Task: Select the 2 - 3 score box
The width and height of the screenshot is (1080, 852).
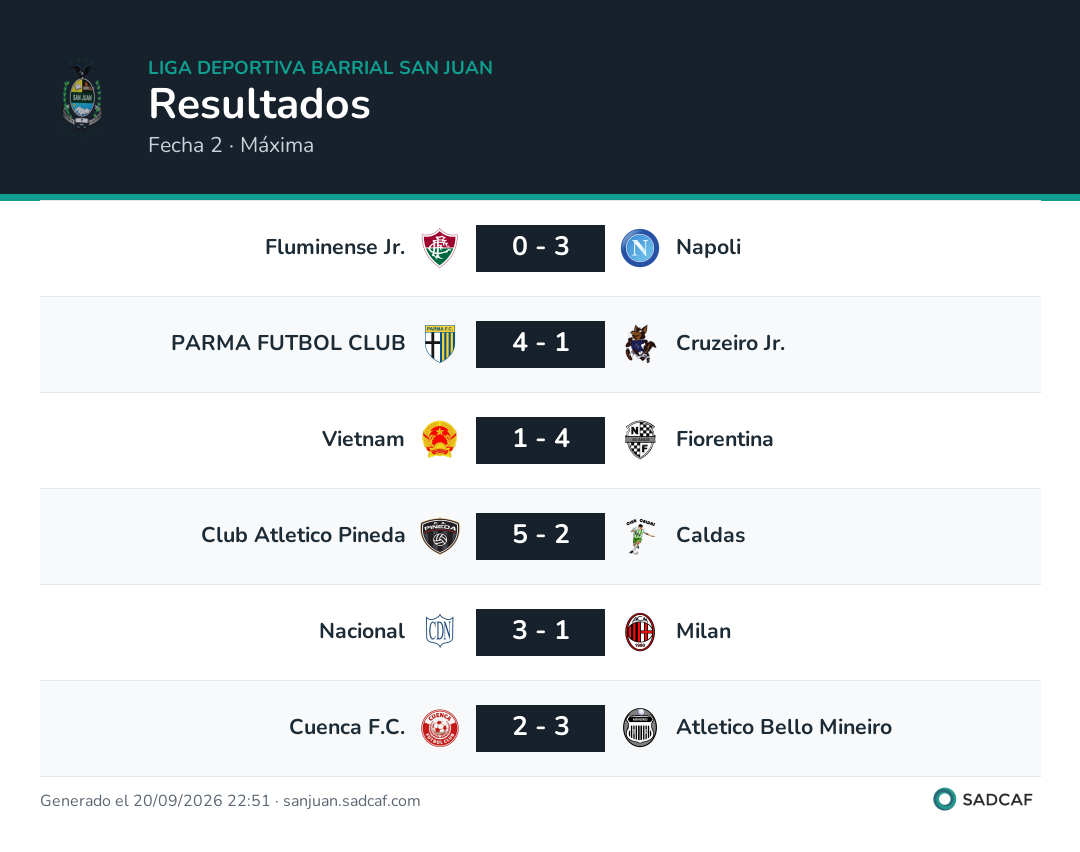Action: [x=540, y=728]
